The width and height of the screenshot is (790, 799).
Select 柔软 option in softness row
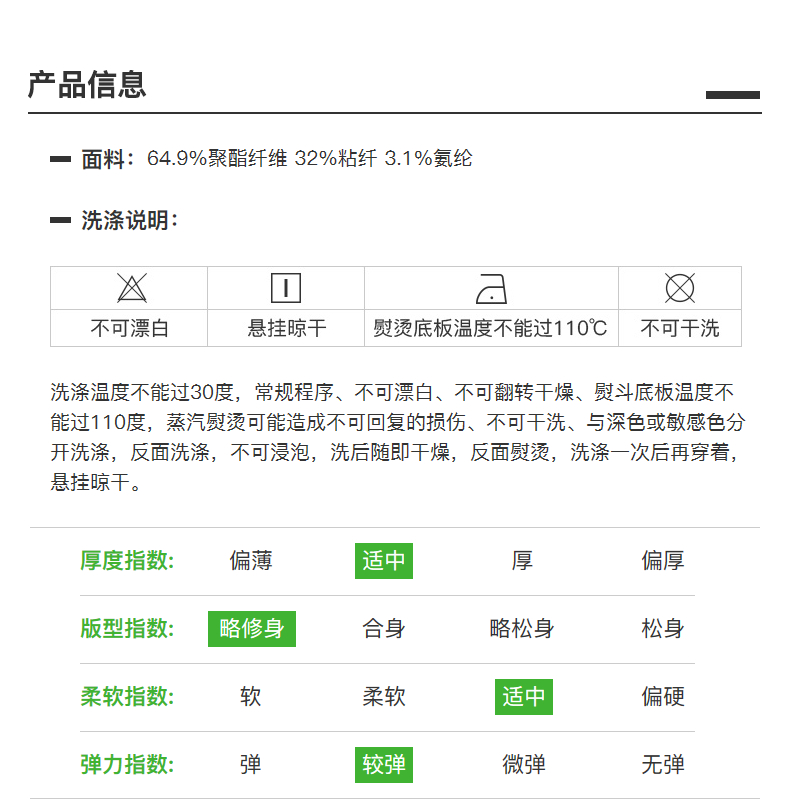(x=384, y=697)
